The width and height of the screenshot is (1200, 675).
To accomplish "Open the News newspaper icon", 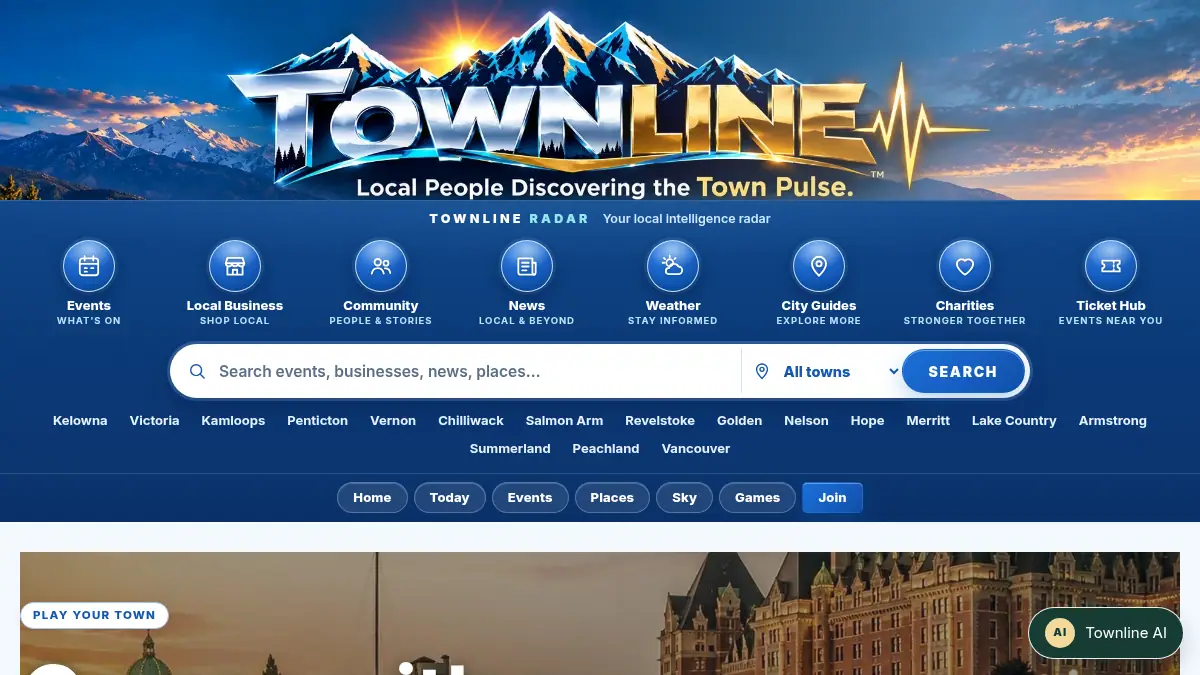I will 527,266.
